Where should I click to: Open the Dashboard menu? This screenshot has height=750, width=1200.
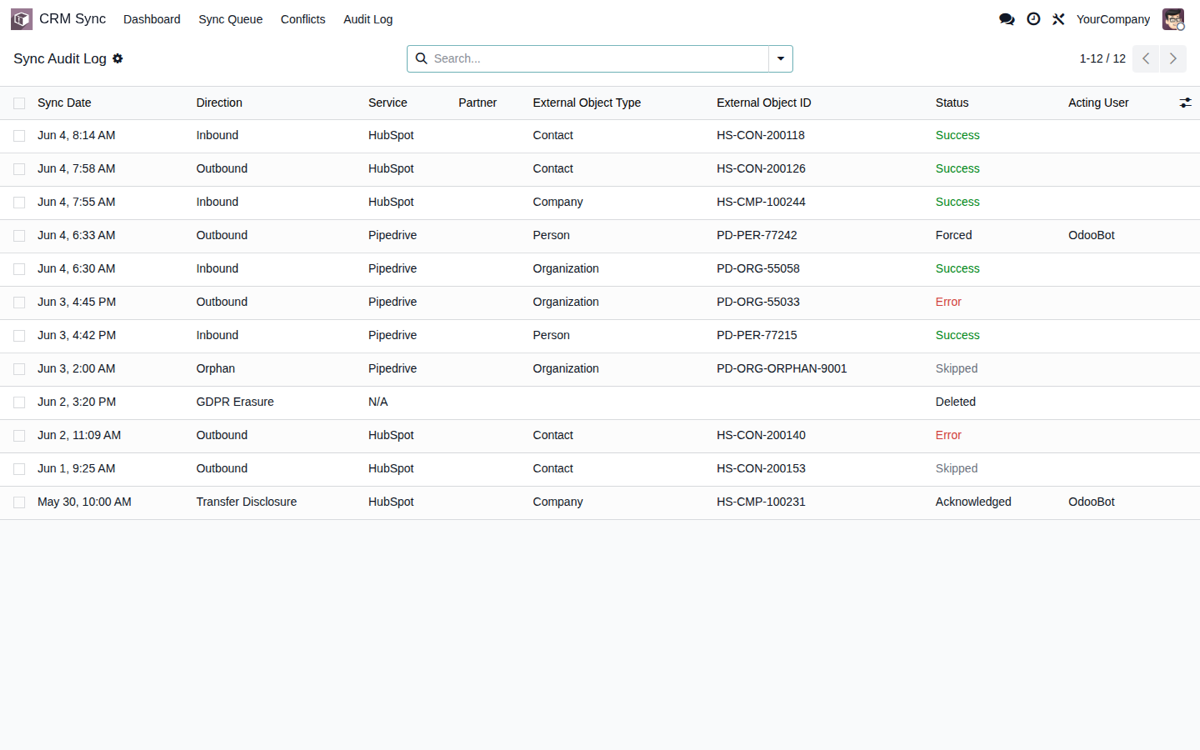coord(152,19)
